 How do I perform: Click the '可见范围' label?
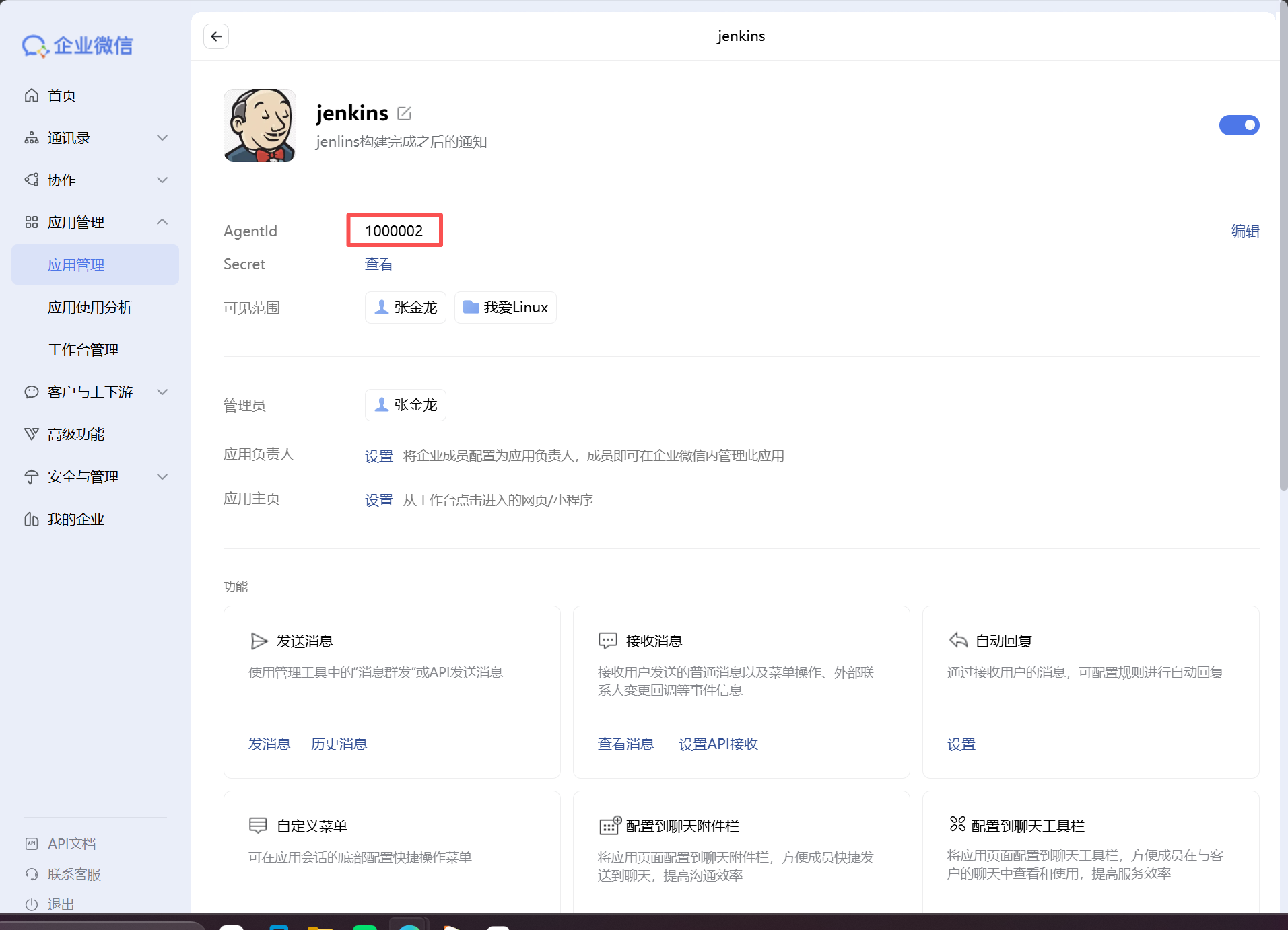252,308
